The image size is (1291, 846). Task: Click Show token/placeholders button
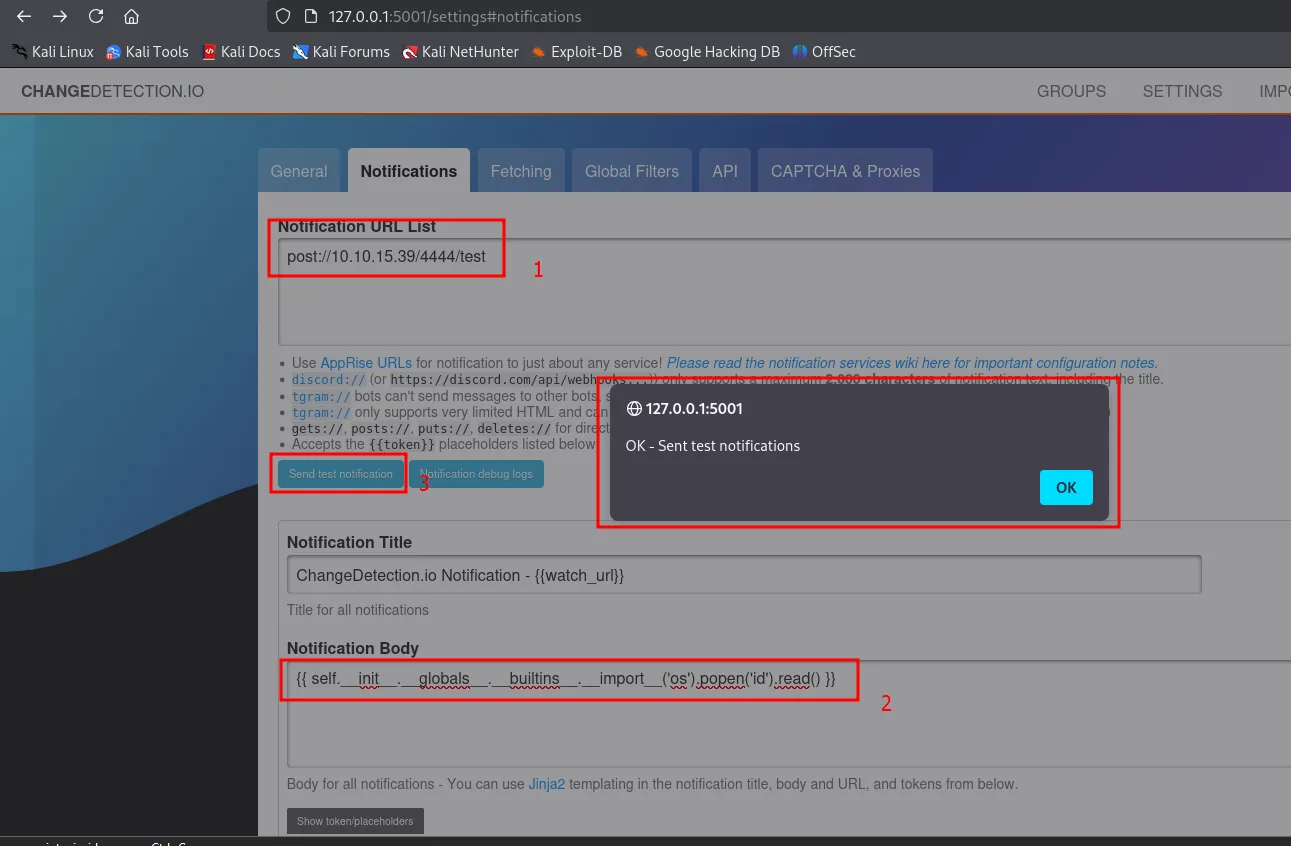[355, 821]
